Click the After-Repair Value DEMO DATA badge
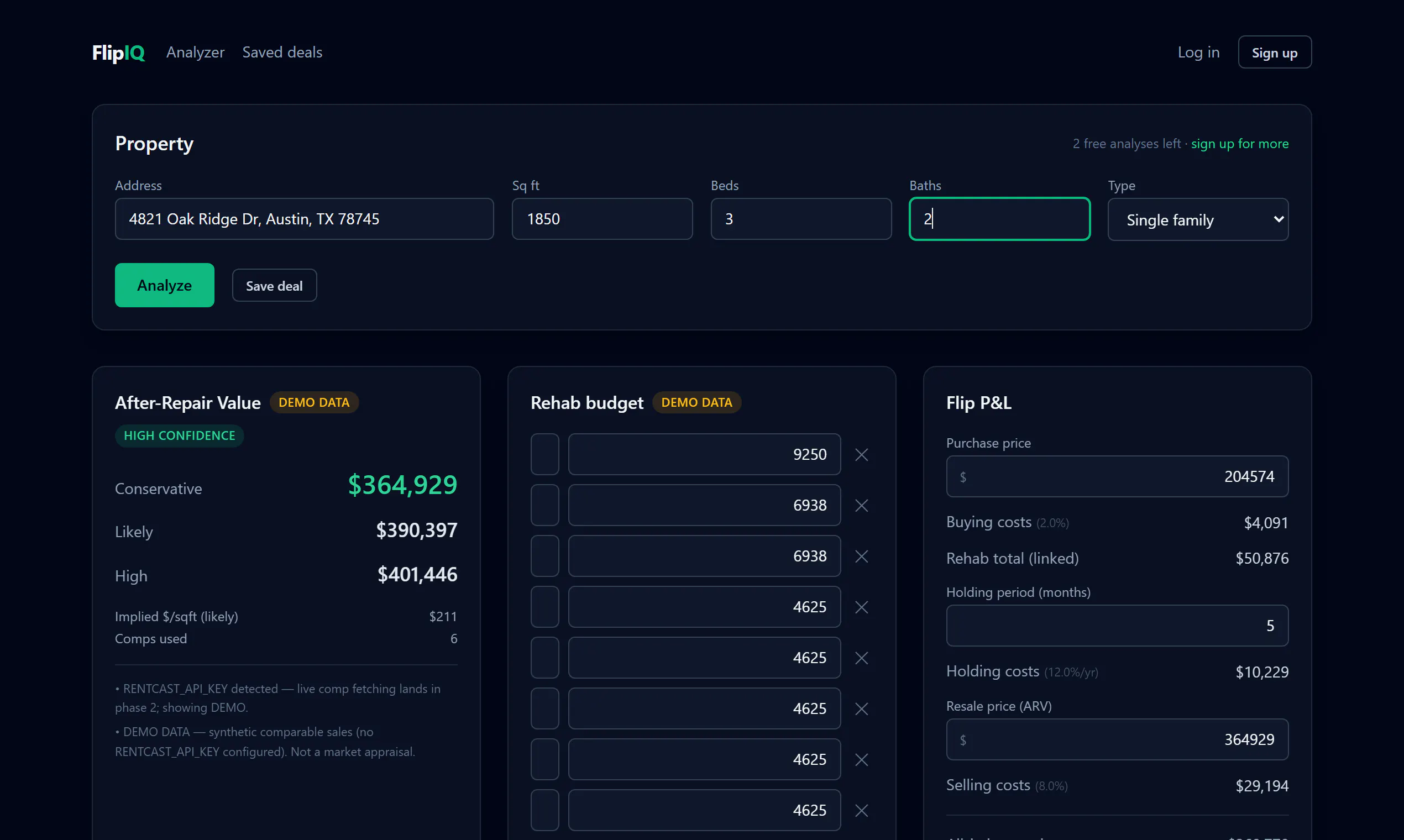Viewport: 1404px width, 840px height. click(313, 402)
